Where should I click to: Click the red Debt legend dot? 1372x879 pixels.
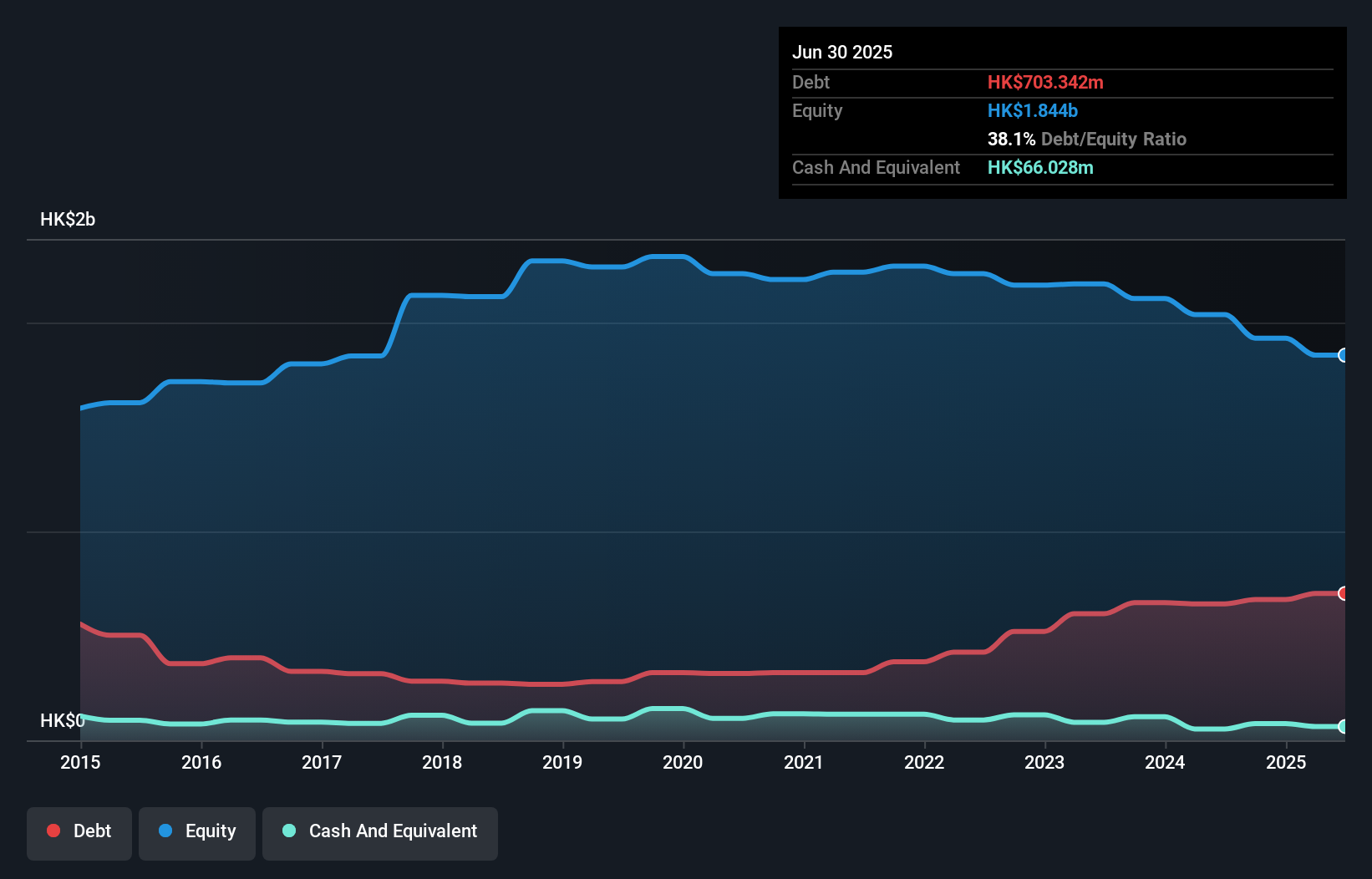tap(53, 831)
